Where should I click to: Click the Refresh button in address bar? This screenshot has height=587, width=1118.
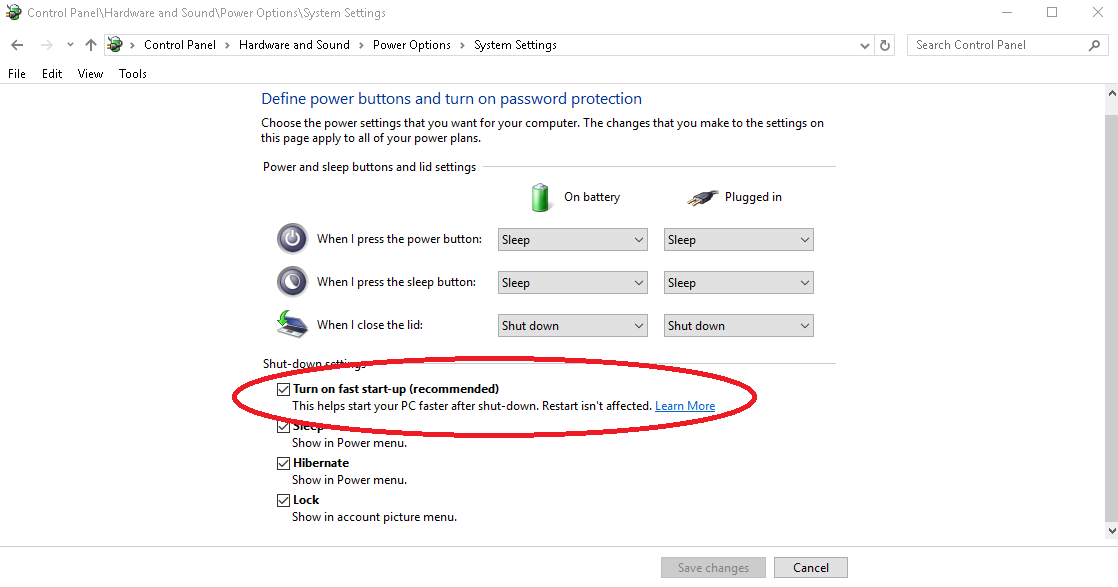click(885, 45)
